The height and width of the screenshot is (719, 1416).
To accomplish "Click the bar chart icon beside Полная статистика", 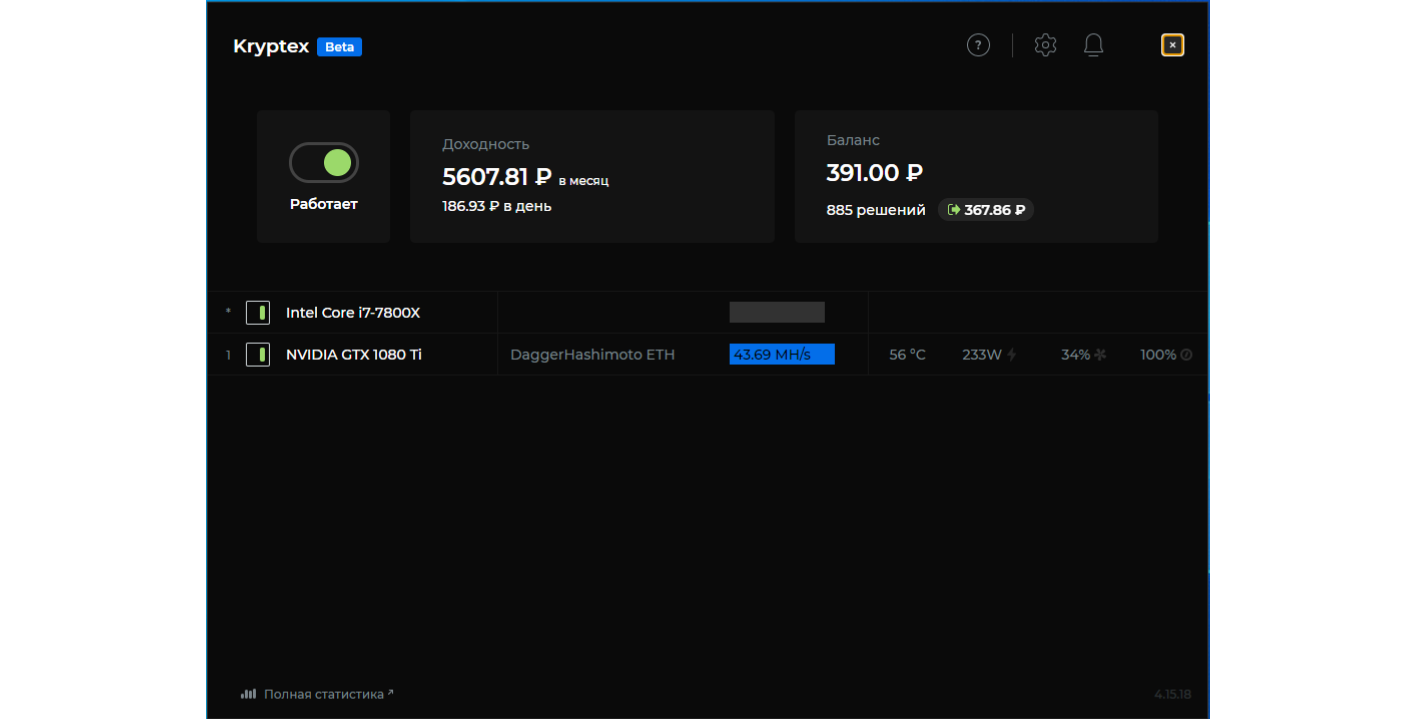I will tap(248, 694).
